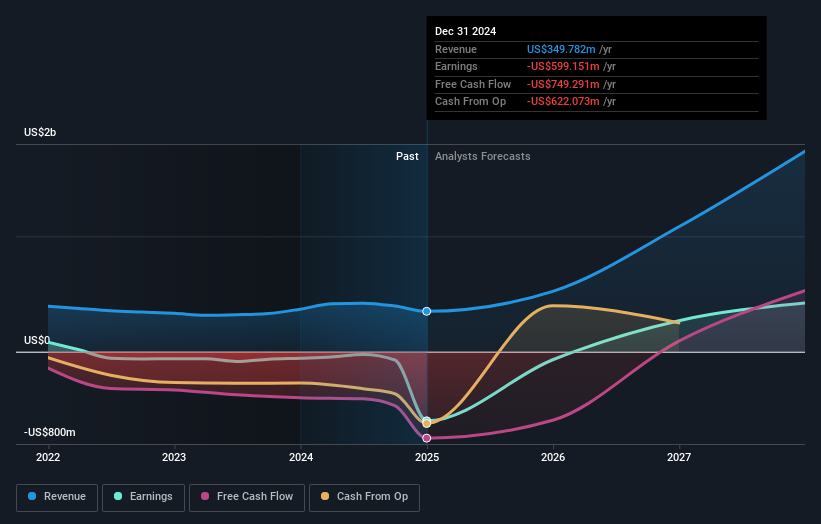Image resolution: width=821 pixels, height=524 pixels.
Task: Click the Analysts Forecasts label
Action: (x=483, y=157)
